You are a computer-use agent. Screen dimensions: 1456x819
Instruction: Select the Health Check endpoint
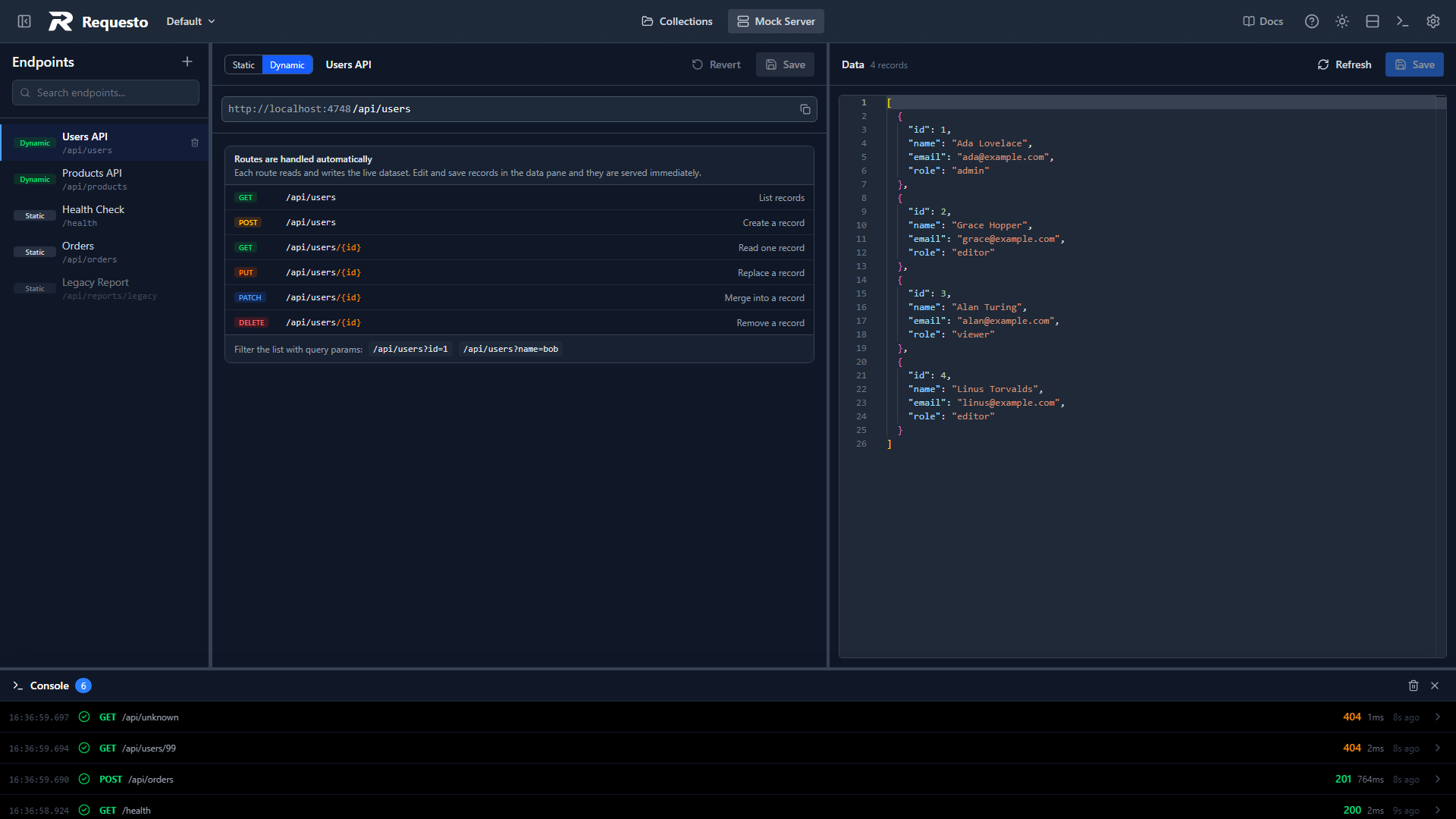105,215
